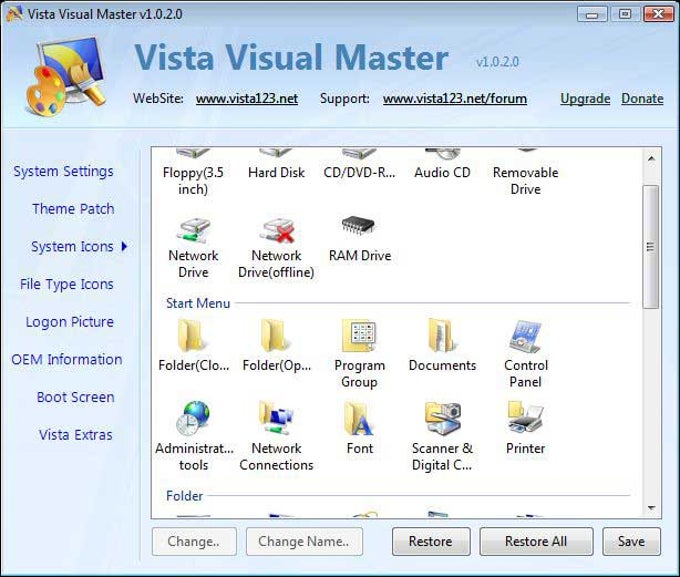Select the Network Connections icon

click(x=276, y=418)
